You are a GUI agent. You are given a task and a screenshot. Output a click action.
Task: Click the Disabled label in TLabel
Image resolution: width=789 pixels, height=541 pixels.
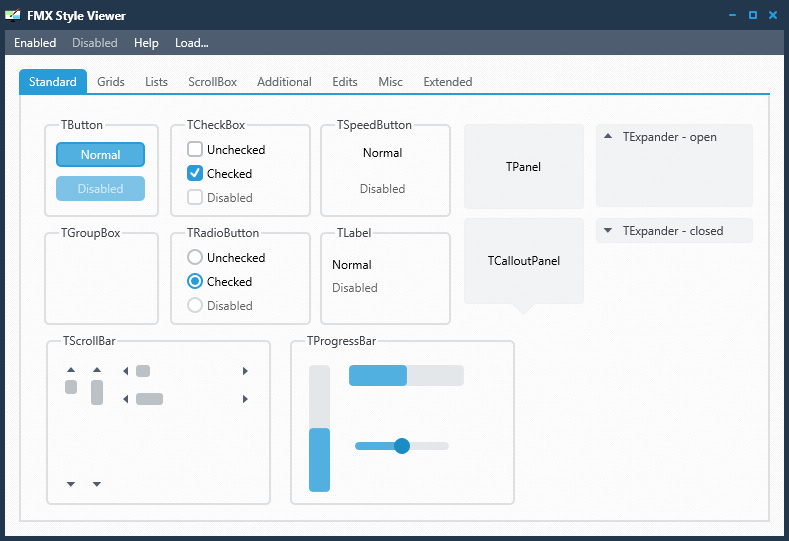[x=355, y=288]
